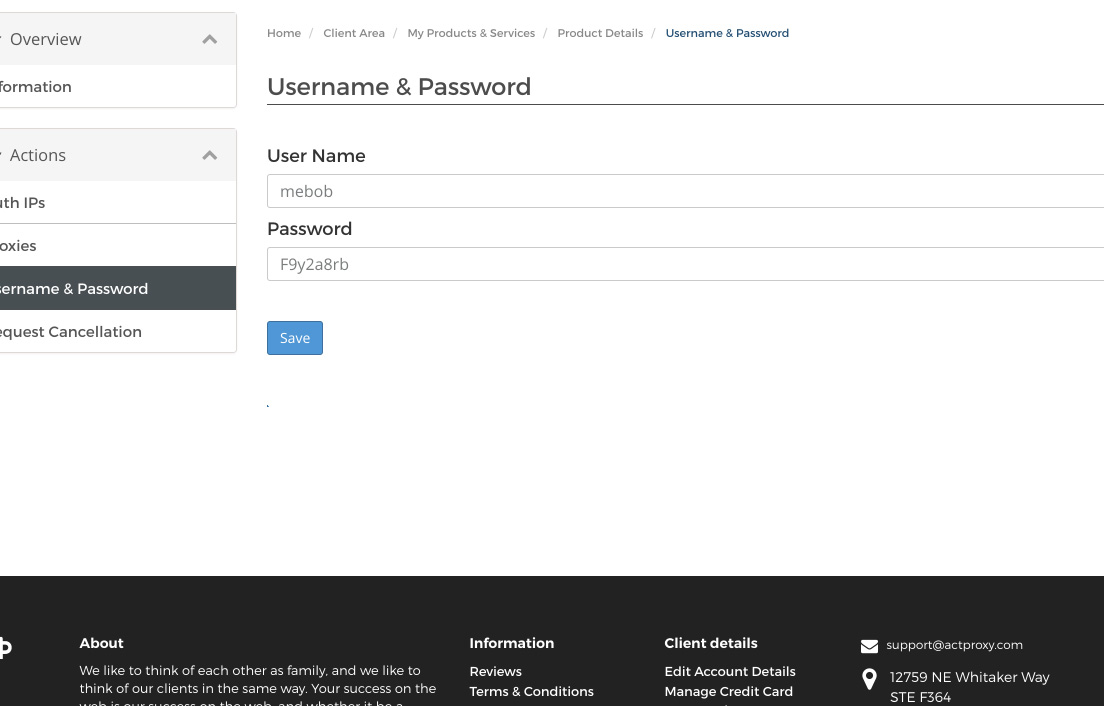Open Auth IPs in sidebar
Viewport: 1104px width, 706px height.
click(23, 203)
